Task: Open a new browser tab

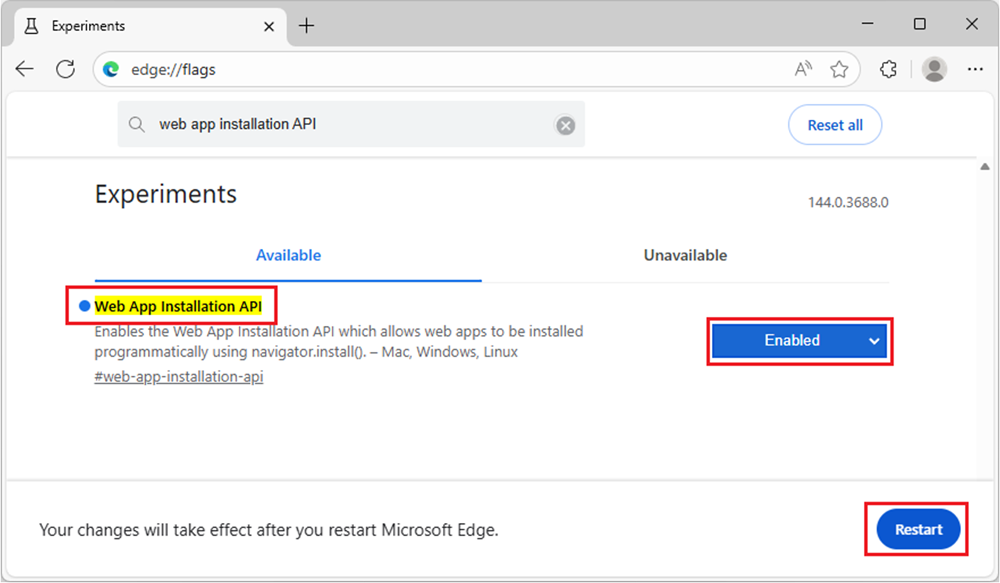Action: (306, 25)
